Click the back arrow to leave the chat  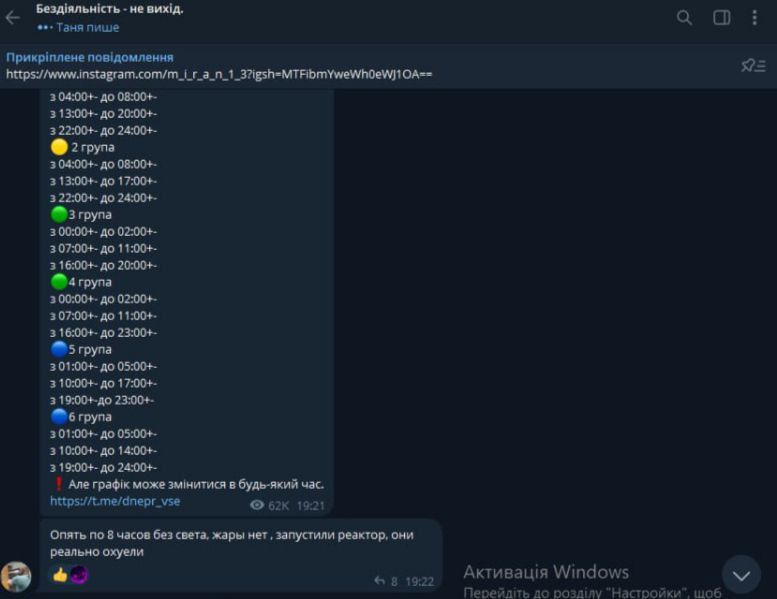point(13,18)
